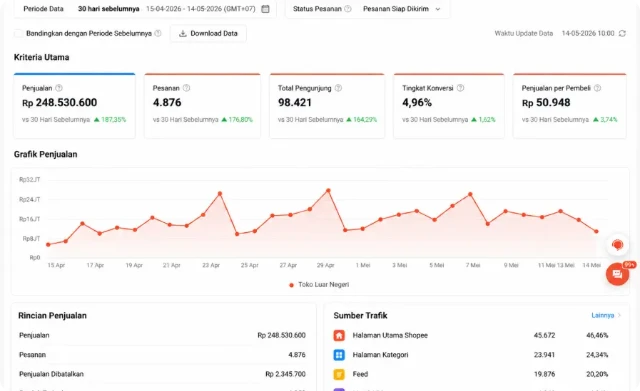Tick the Bandingkan dengan Periode Sebelumnya checkbox
Image resolution: width=640 pixels, height=391 pixels.
(x=18, y=33)
